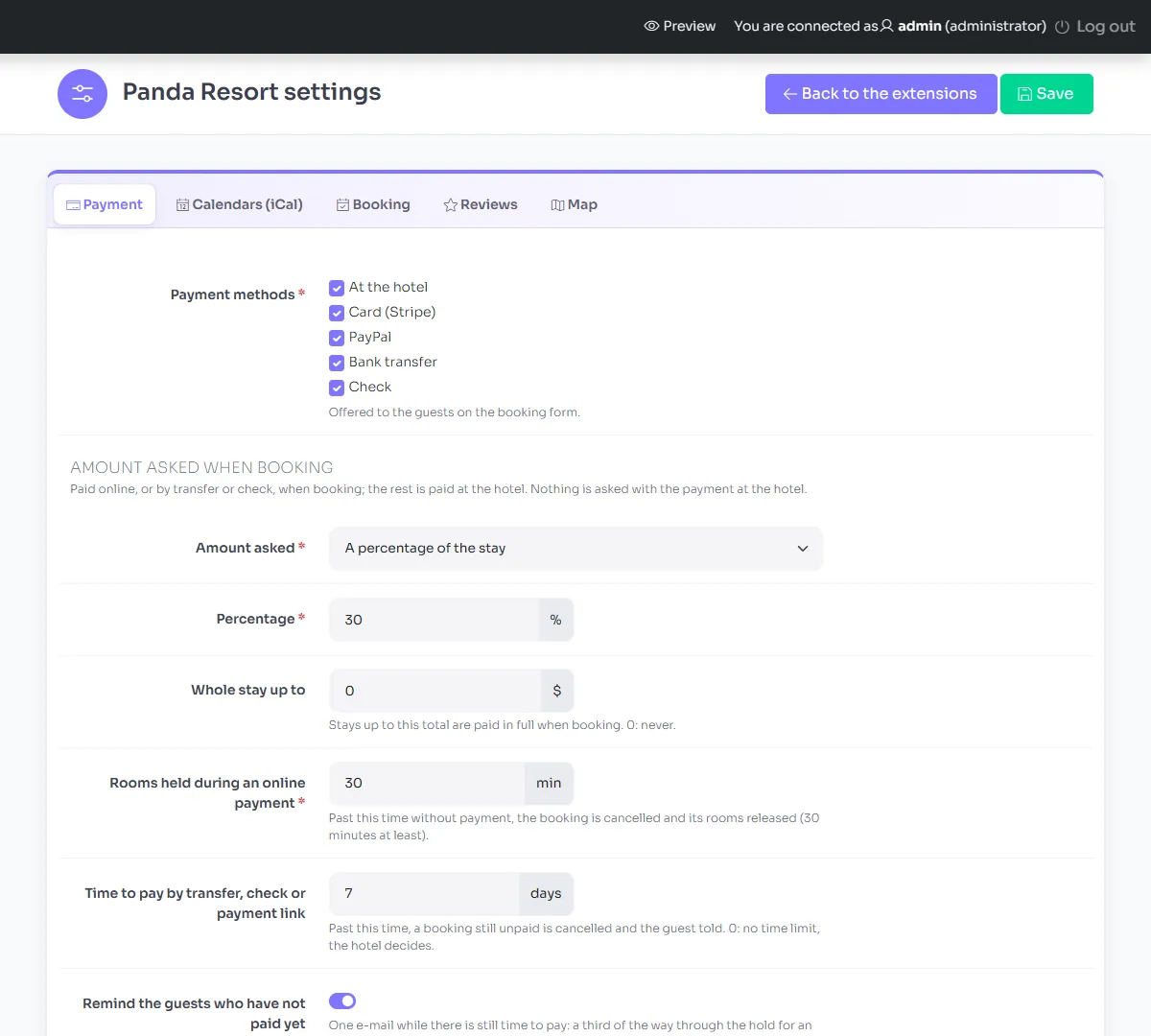The height and width of the screenshot is (1036, 1151).
Task: Save the Panda Resort settings
Action: [x=1046, y=94]
